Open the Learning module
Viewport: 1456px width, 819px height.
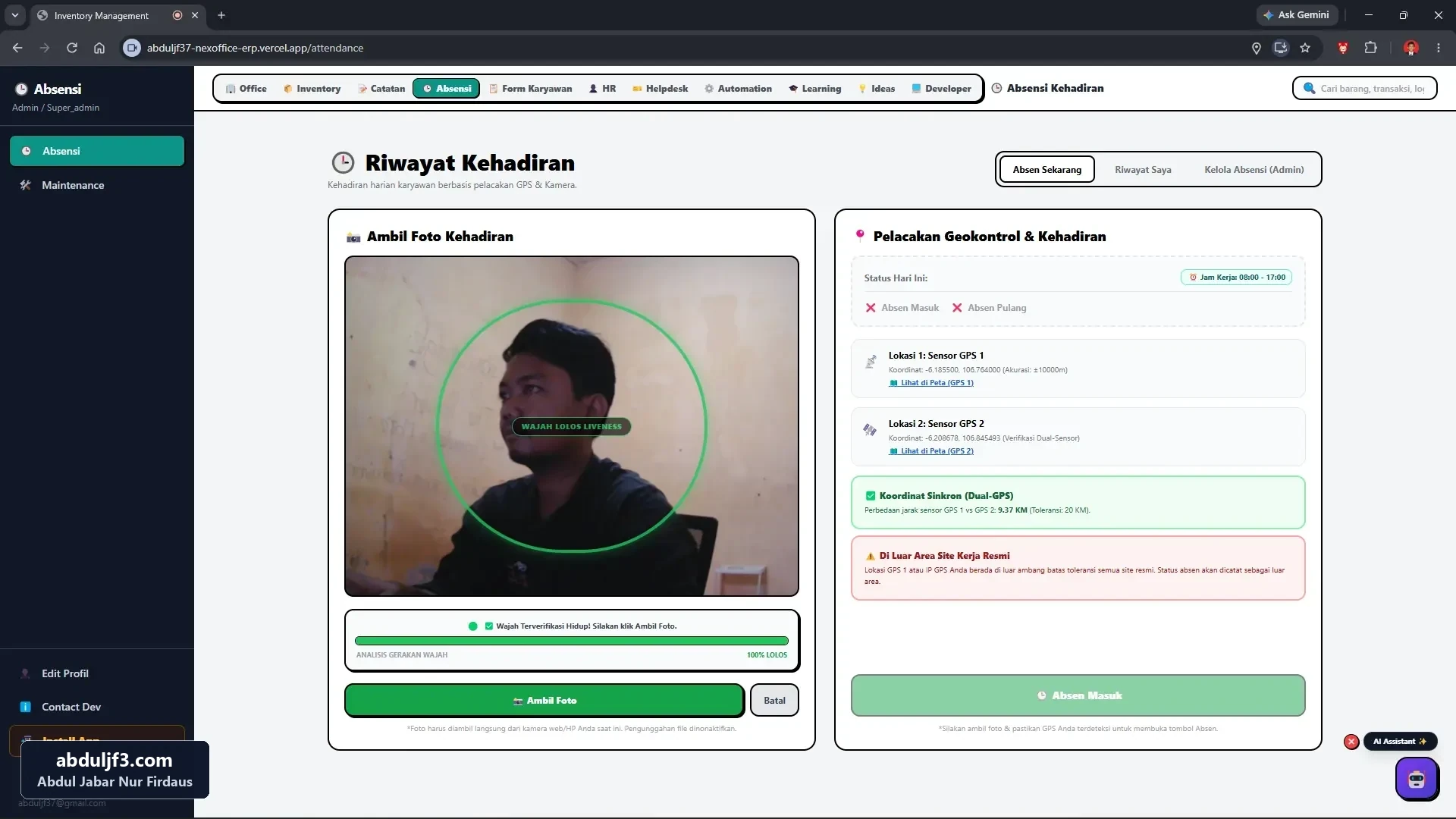pyautogui.click(x=814, y=89)
